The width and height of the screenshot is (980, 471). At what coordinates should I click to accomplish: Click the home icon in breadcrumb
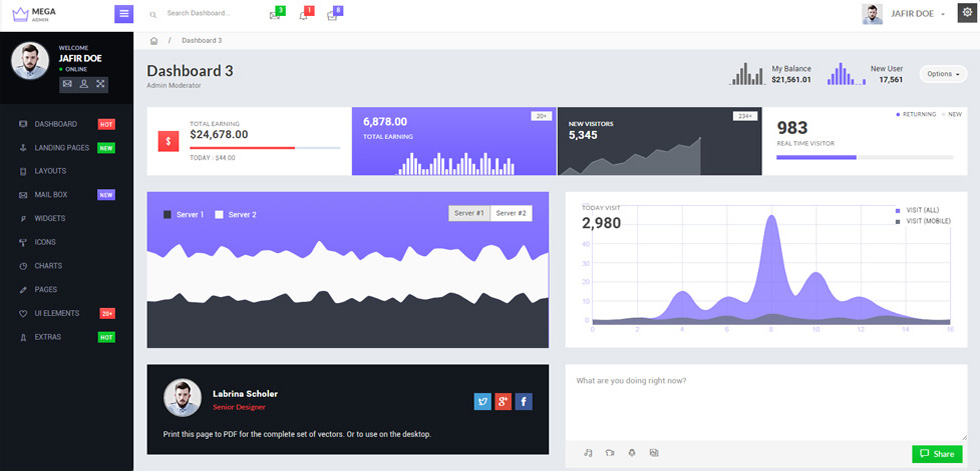click(x=154, y=41)
